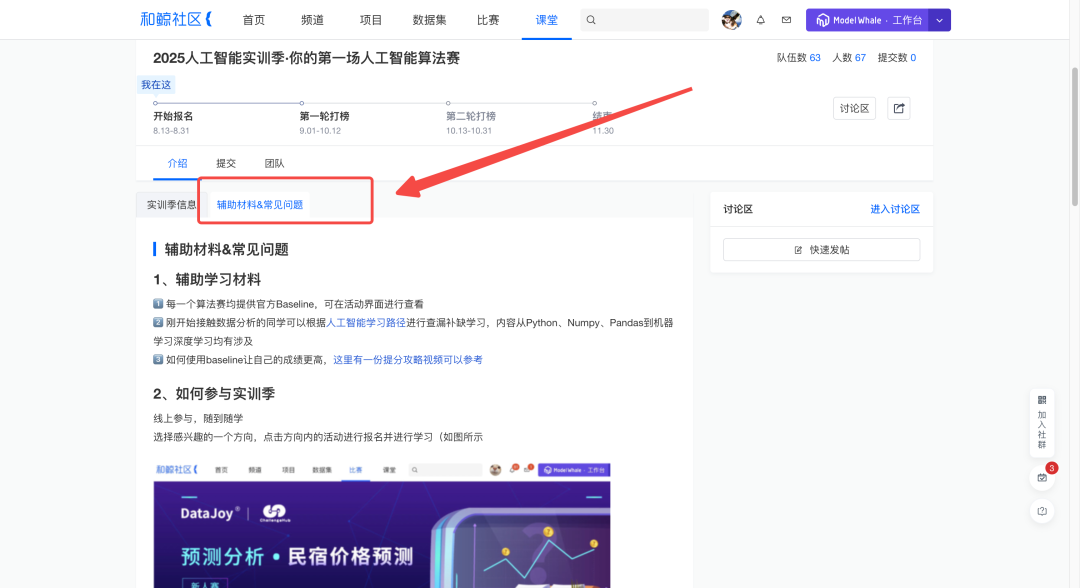The width and height of the screenshot is (1080, 588).
Task: Open the 比赛 navigation item
Action: point(488,20)
